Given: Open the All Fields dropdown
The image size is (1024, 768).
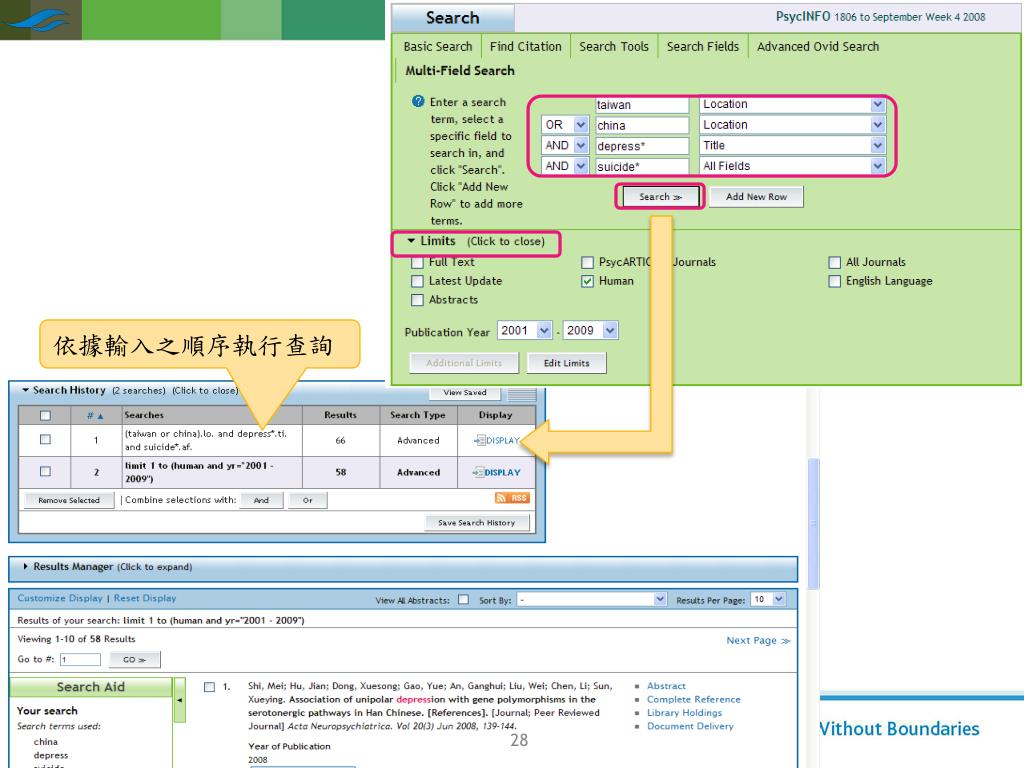Looking at the screenshot, I should tap(877, 167).
